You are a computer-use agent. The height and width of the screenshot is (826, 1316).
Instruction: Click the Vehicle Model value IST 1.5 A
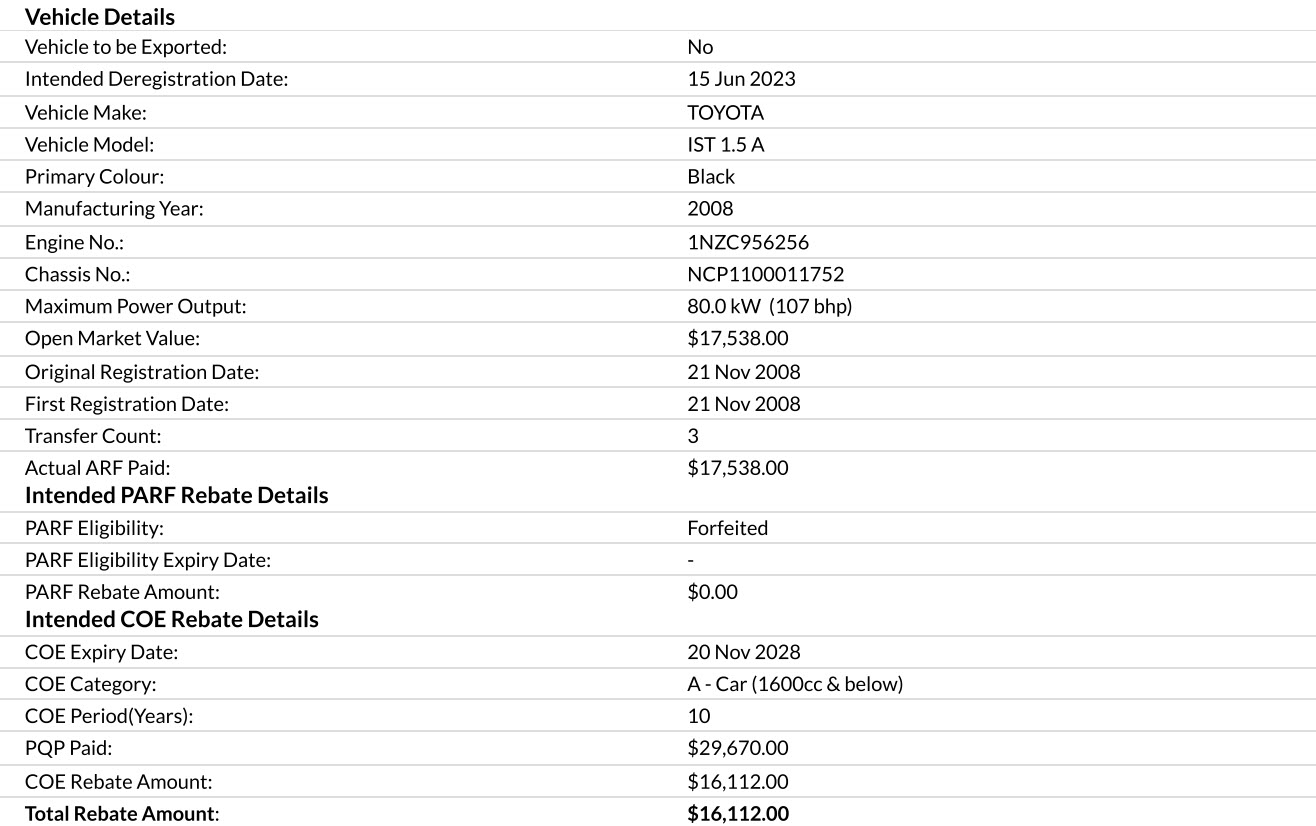pyautogui.click(x=725, y=144)
